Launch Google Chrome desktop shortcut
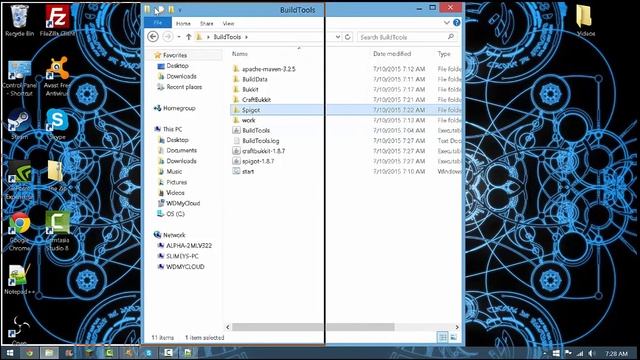The width and height of the screenshot is (640, 360). pos(19,231)
